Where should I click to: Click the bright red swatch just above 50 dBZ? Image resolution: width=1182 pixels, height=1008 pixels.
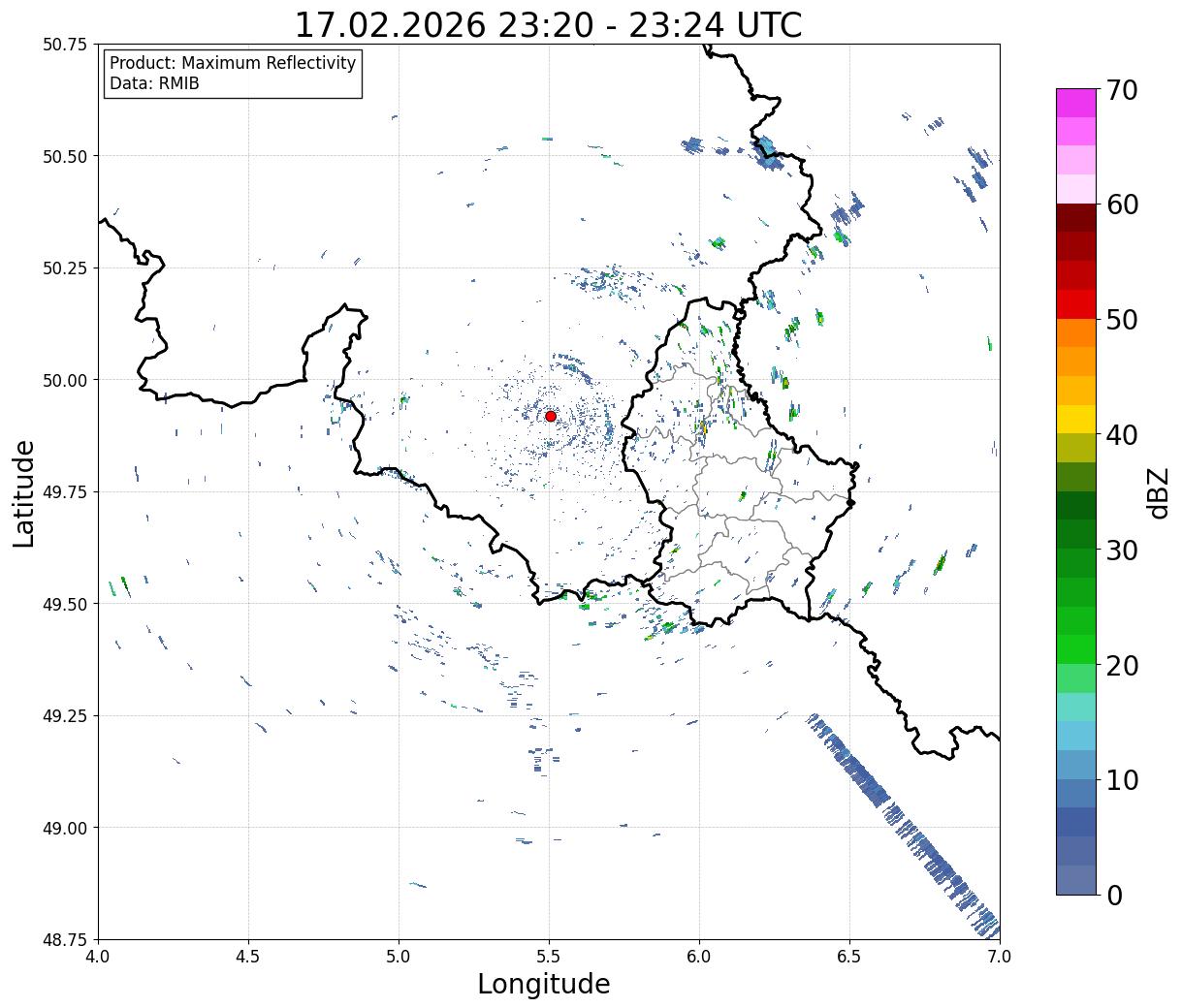pyautogui.click(x=1076, y=304)
